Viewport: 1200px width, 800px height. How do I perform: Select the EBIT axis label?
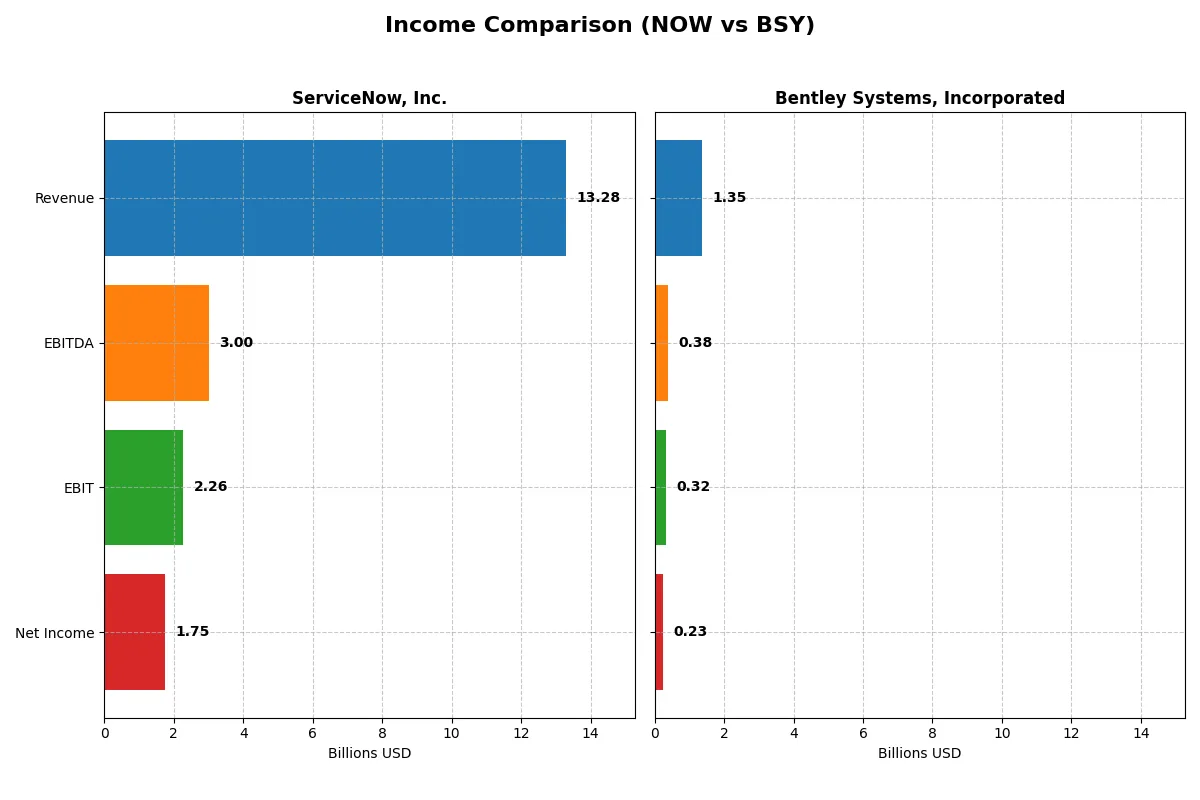(78, 488)
